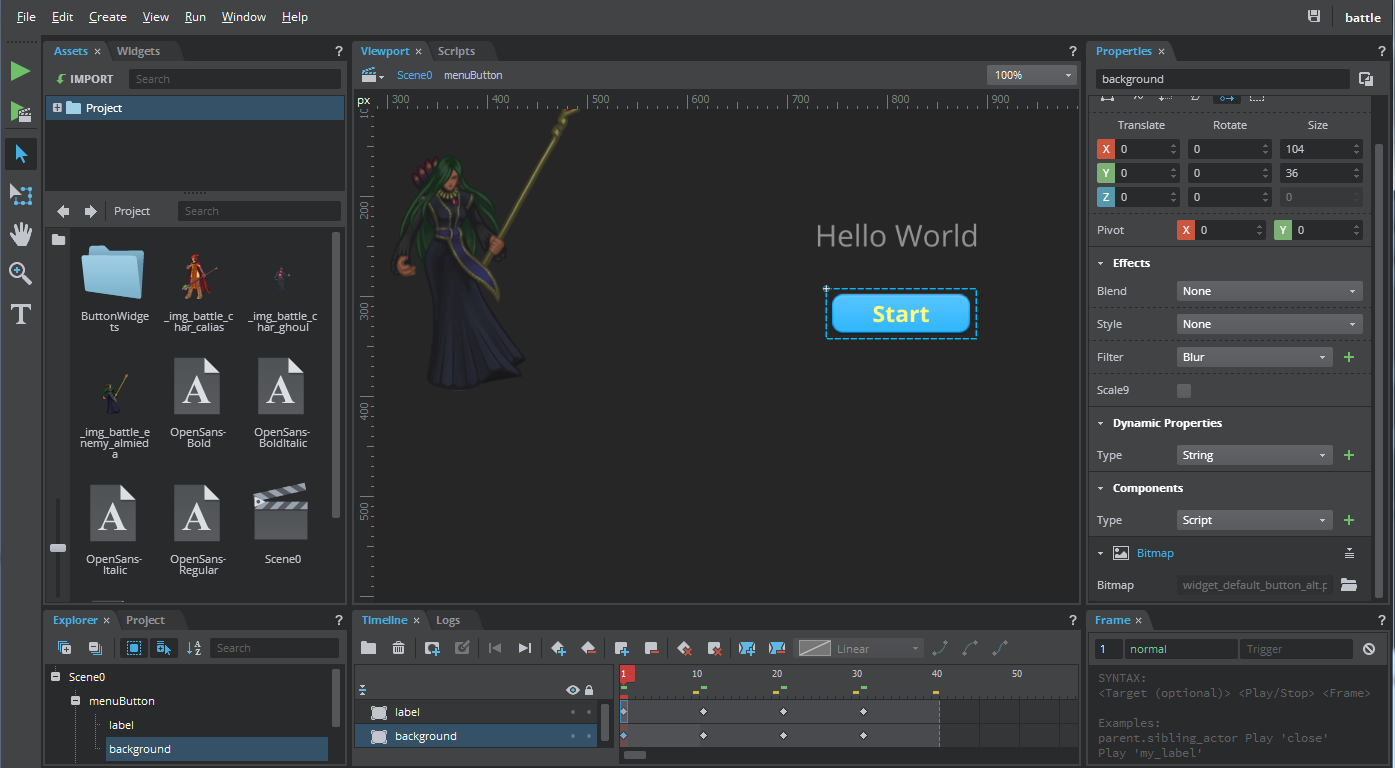The image size is (1395, 768).
Task: Click the Scene0 breadcrumb link
Action: [414, 75]
